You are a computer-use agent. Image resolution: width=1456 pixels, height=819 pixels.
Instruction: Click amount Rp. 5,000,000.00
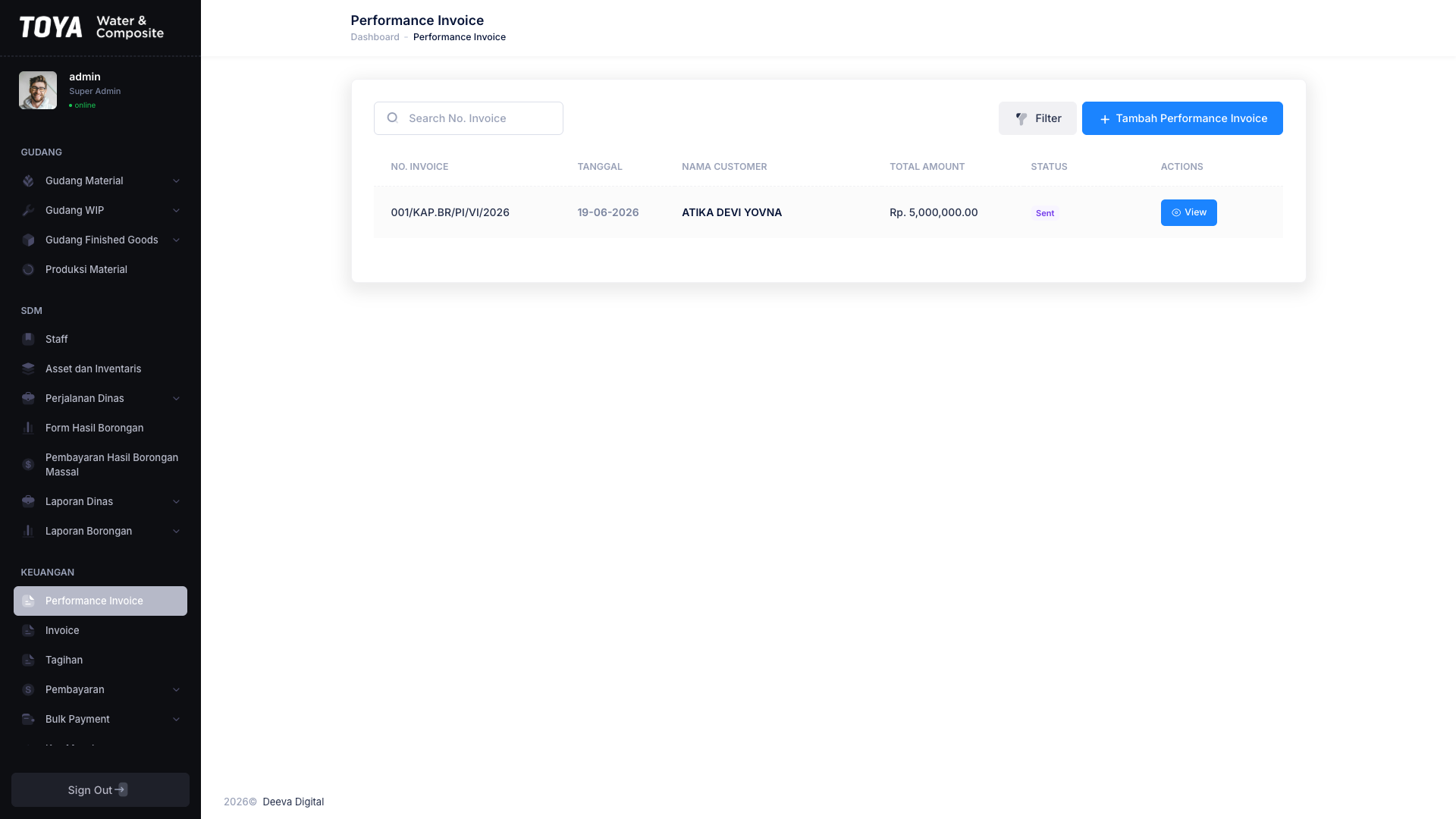click(x=934, y=212)
